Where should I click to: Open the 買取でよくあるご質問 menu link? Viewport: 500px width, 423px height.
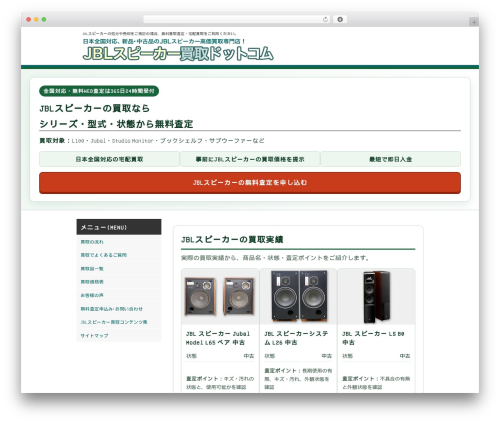pyautogui.click(x=103, y=255)
